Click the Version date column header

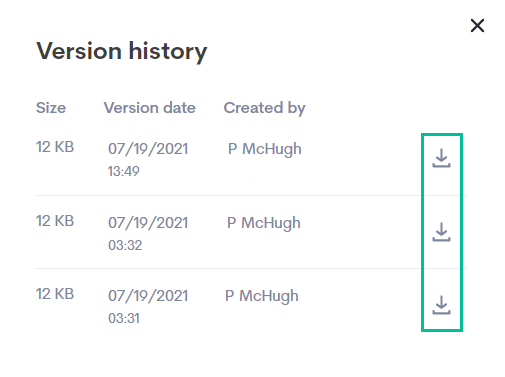(150, 108)
